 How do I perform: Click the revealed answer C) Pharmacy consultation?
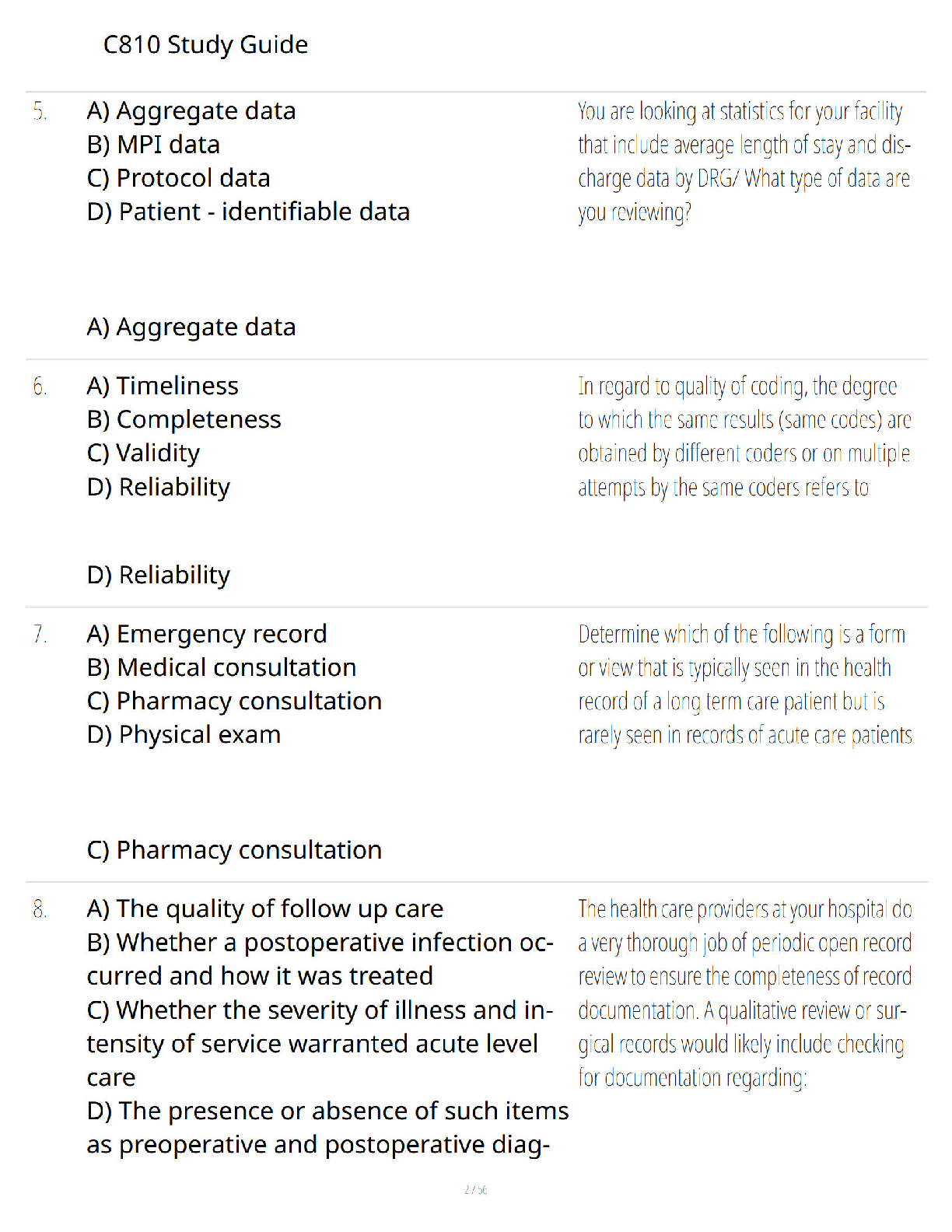[x=234, y=850]
